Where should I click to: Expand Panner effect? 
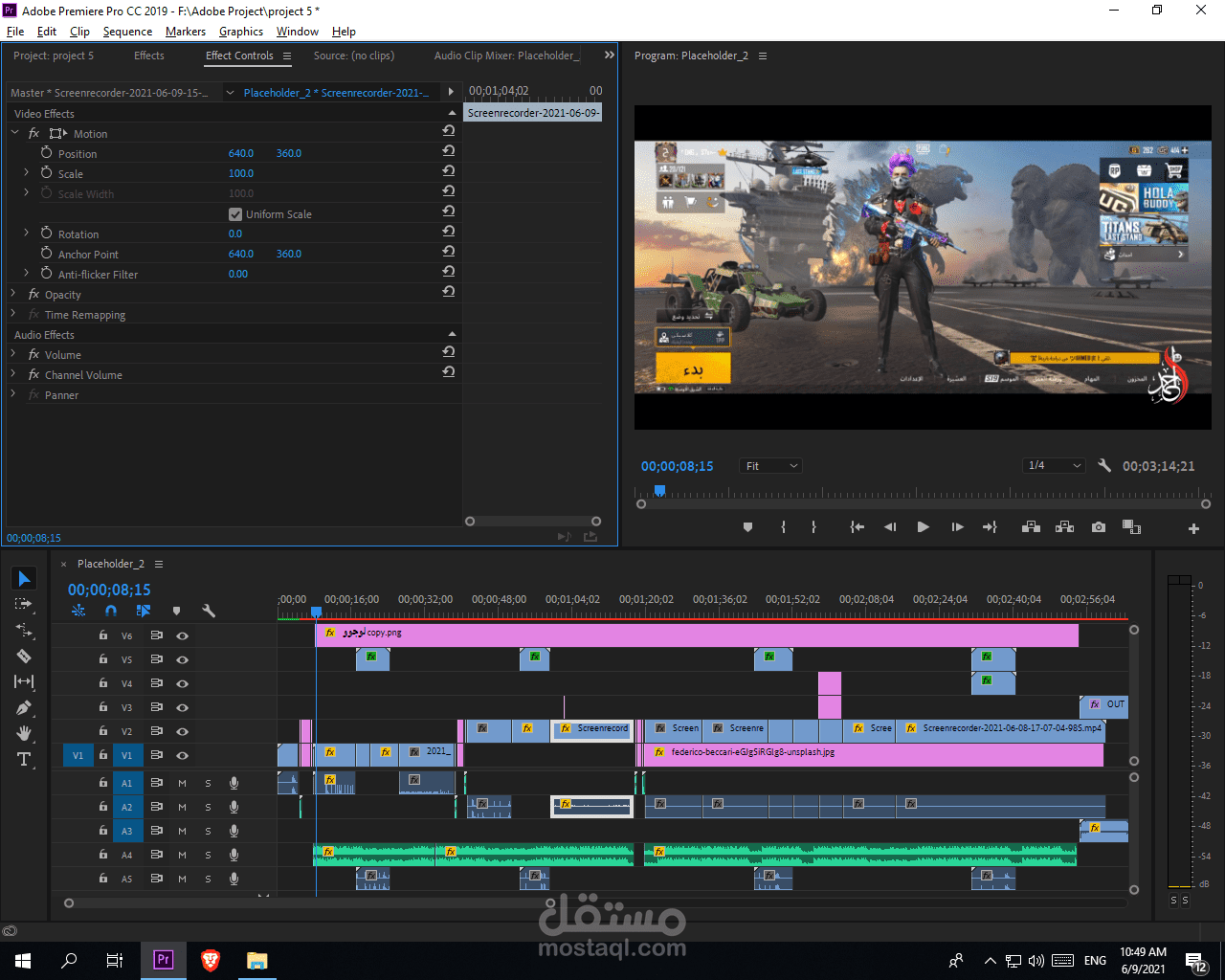tap(13, 394)
